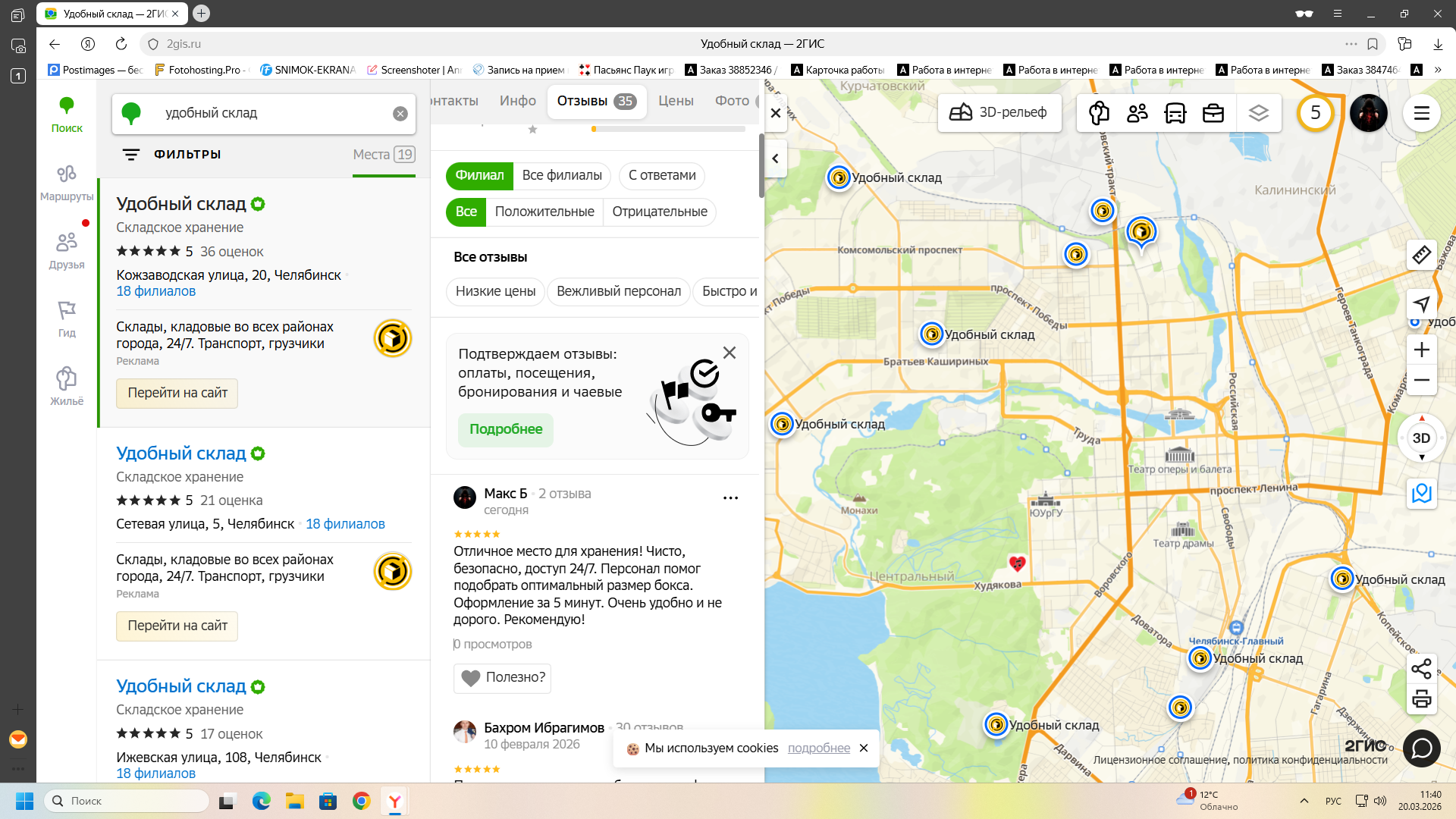This screenshot has height=819, width=1456.
Task: Open the share map icon
Action: tap(1421, 669)
